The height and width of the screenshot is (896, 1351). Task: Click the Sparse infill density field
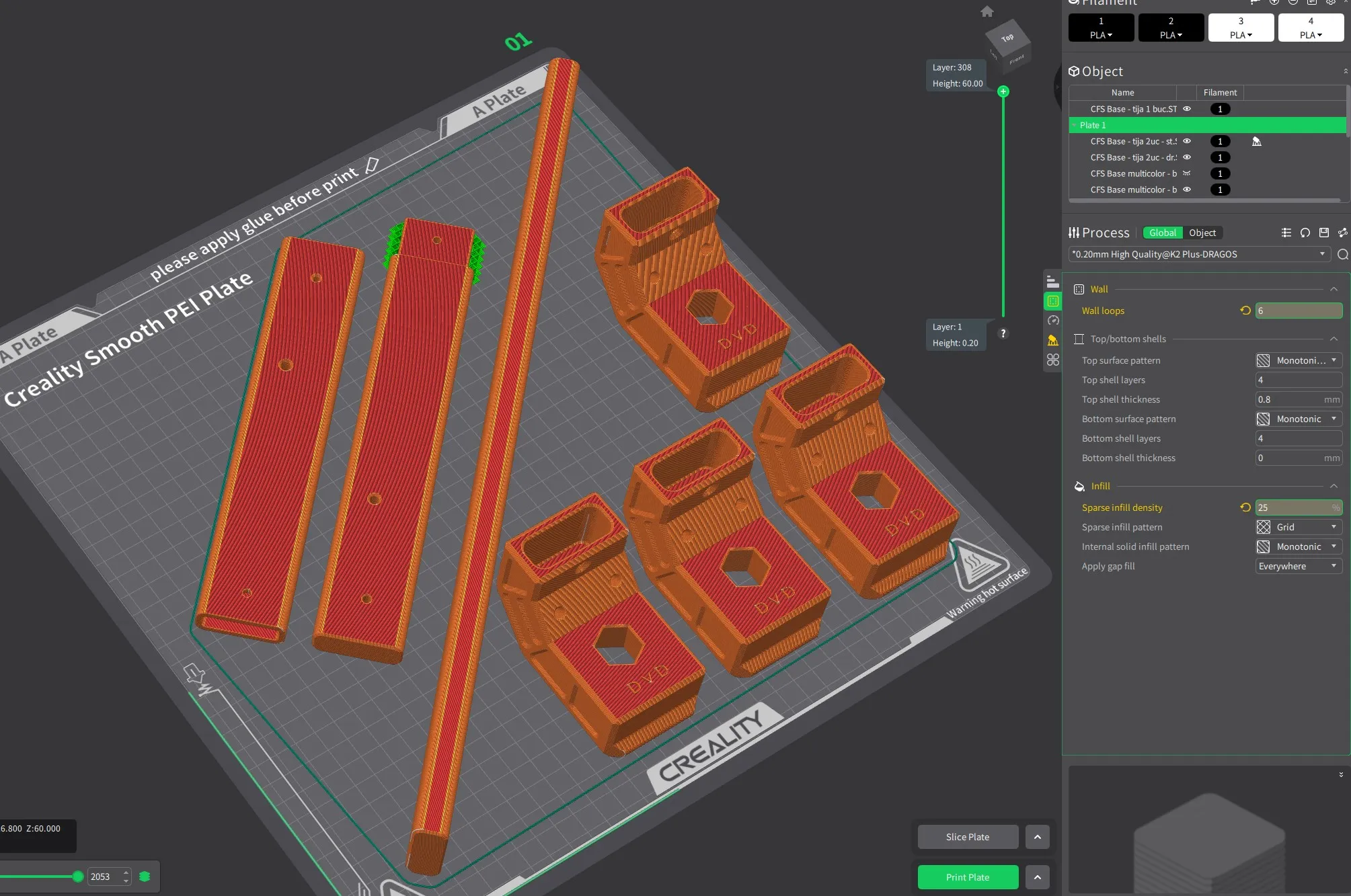[x=1299, y=507]
